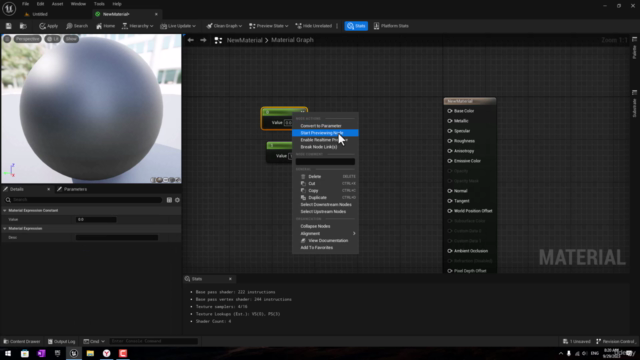The image size is (640, 360).
Task: Open the Edit menu
Action: tap(40, 4)
